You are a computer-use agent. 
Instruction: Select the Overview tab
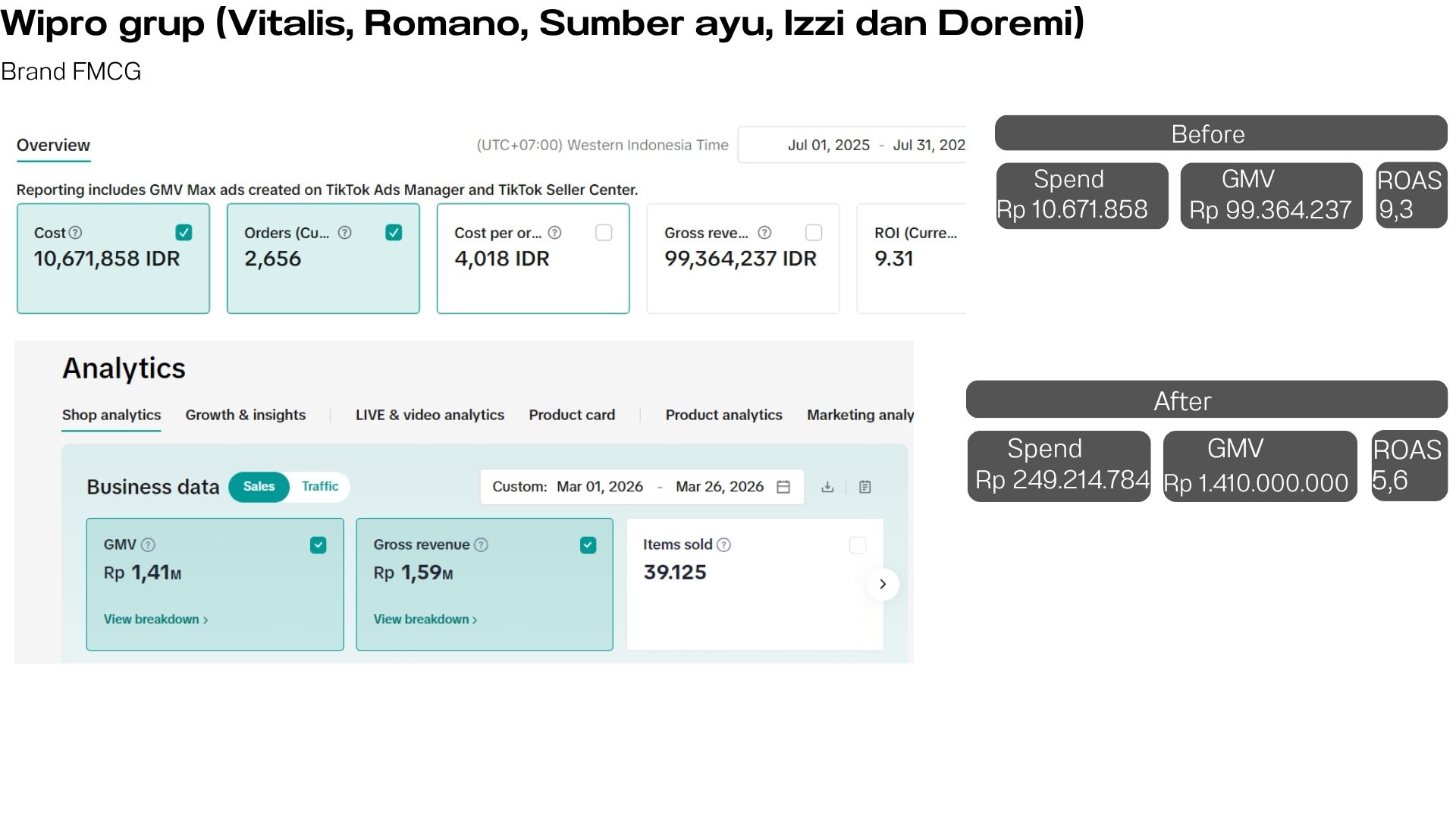point(53,146)
